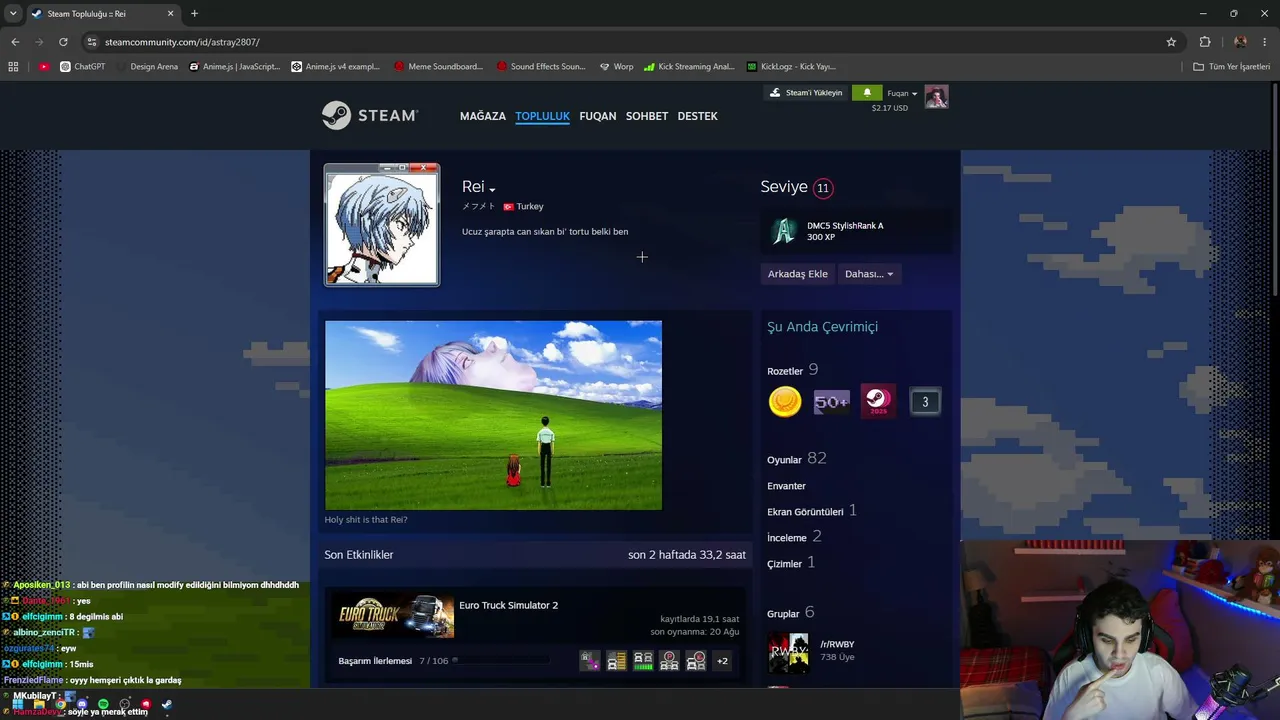Click the Steam logo in the header

click(x=369, y=115)
